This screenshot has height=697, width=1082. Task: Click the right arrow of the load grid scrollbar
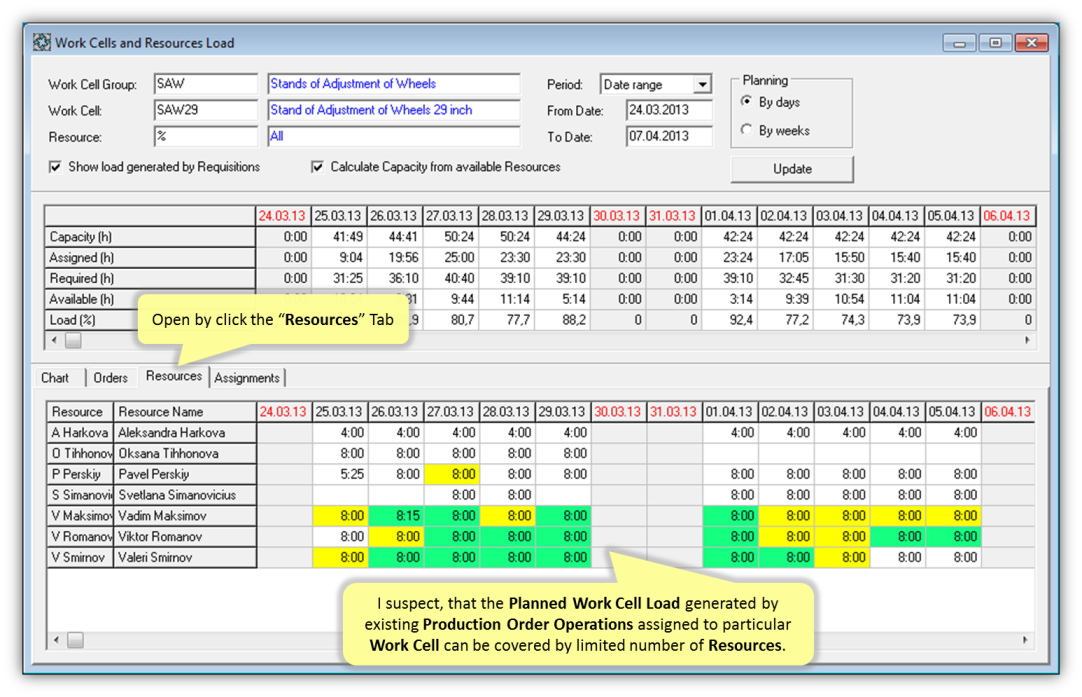(x=1027, y=340)
